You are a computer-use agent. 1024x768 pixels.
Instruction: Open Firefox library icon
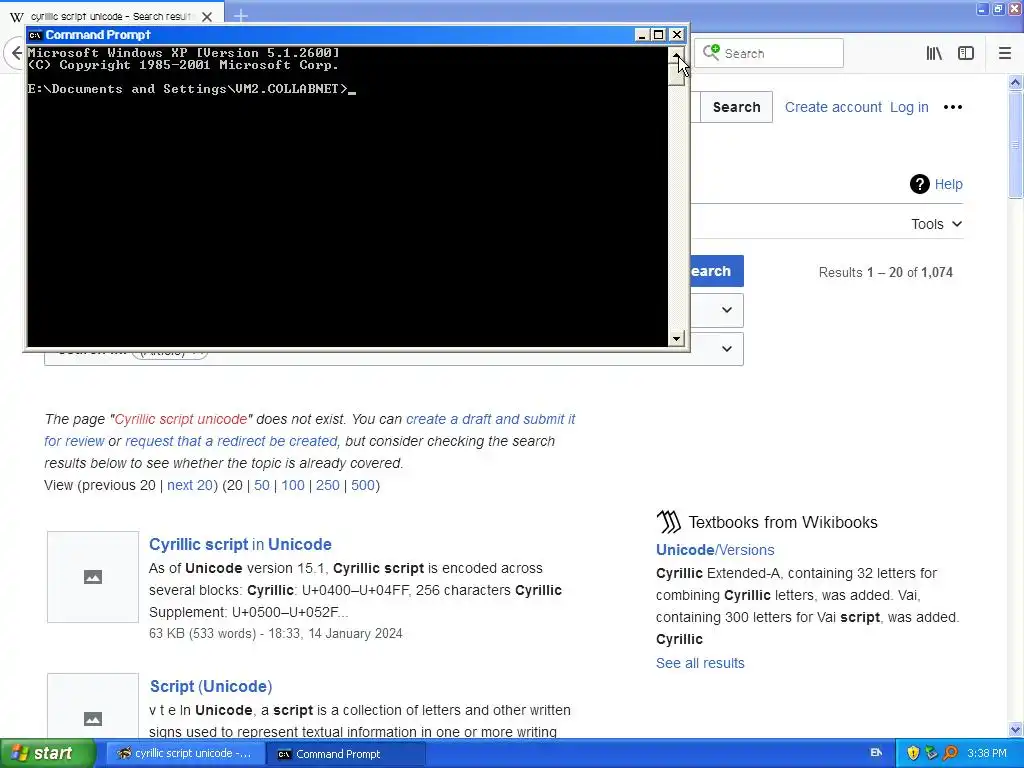pos(934,54)
